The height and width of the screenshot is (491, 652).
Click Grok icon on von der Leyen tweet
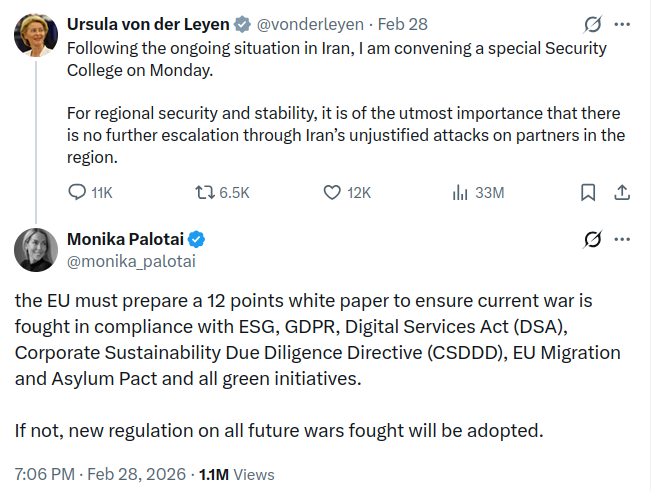click(591, 22)
